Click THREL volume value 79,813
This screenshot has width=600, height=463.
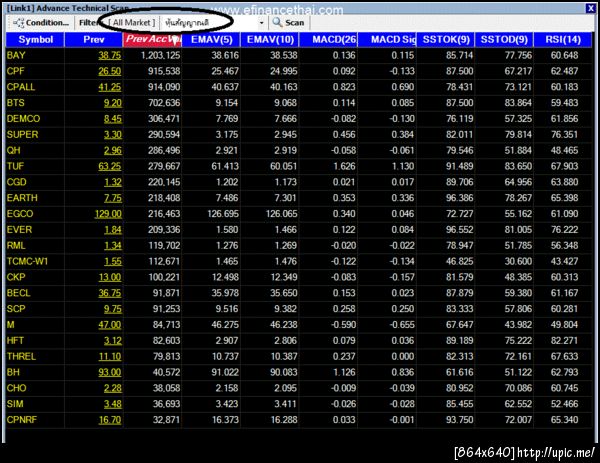pos(166,357)
